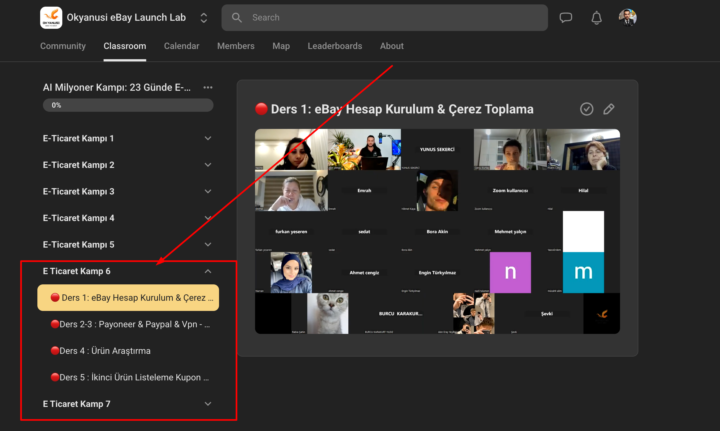Expand the E Ticaret Kamp 7 section
720x431 pixels.
(x=208, y=403)
